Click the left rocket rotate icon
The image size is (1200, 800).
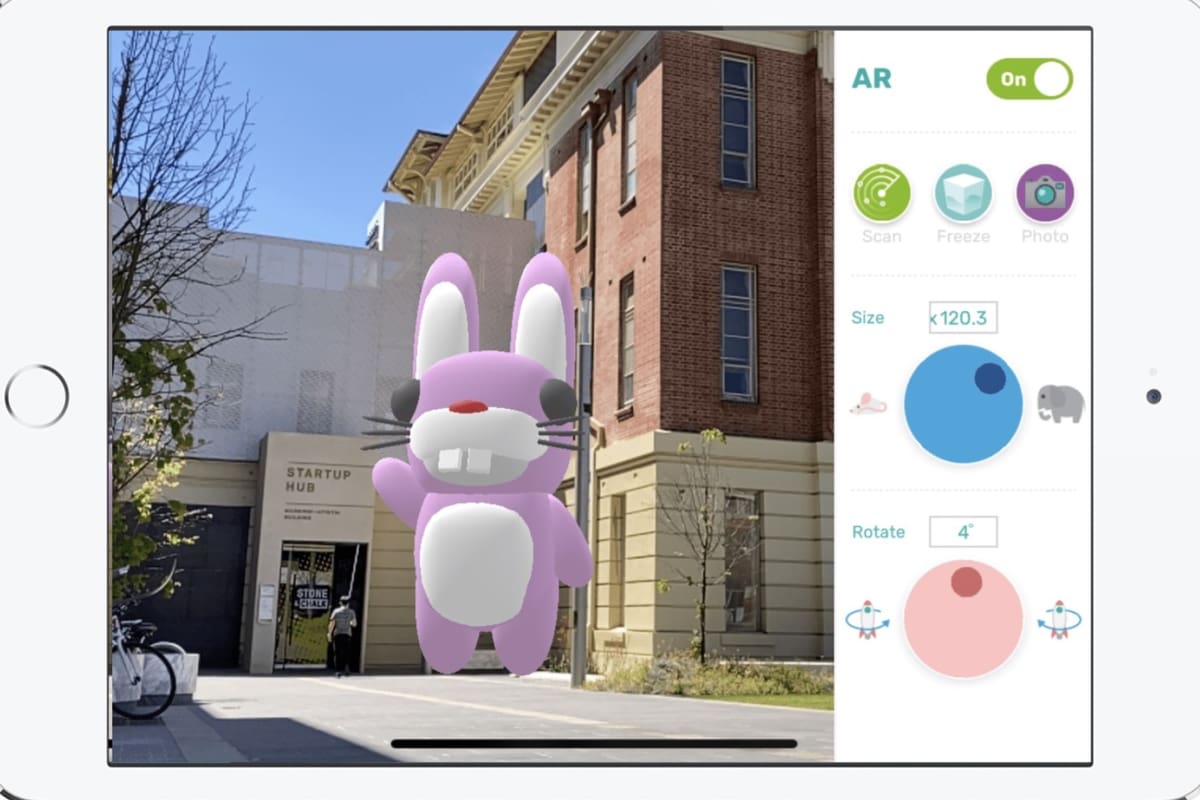[x=867, y=620]
